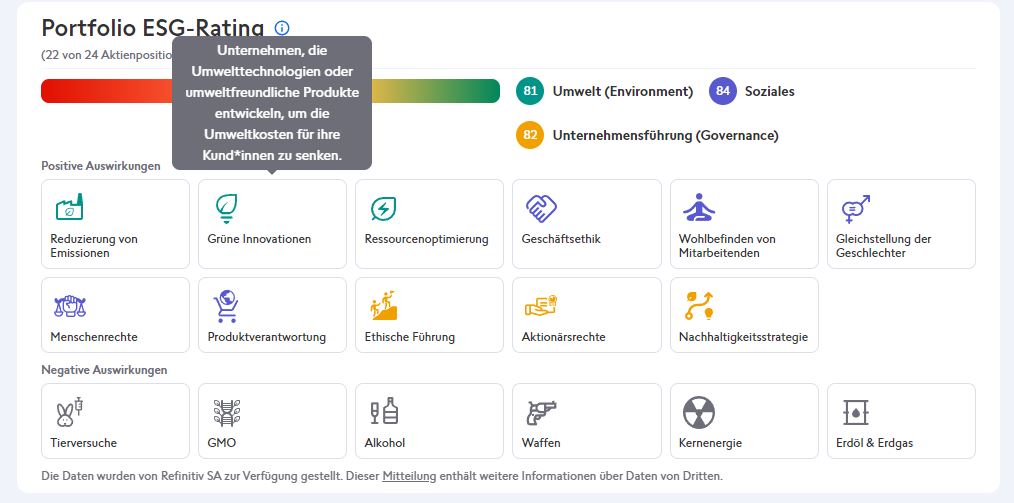1014x503 pixels.
Task: Click the mountain climbers icon for Ethische Führung
Action: tap(383, 306)
